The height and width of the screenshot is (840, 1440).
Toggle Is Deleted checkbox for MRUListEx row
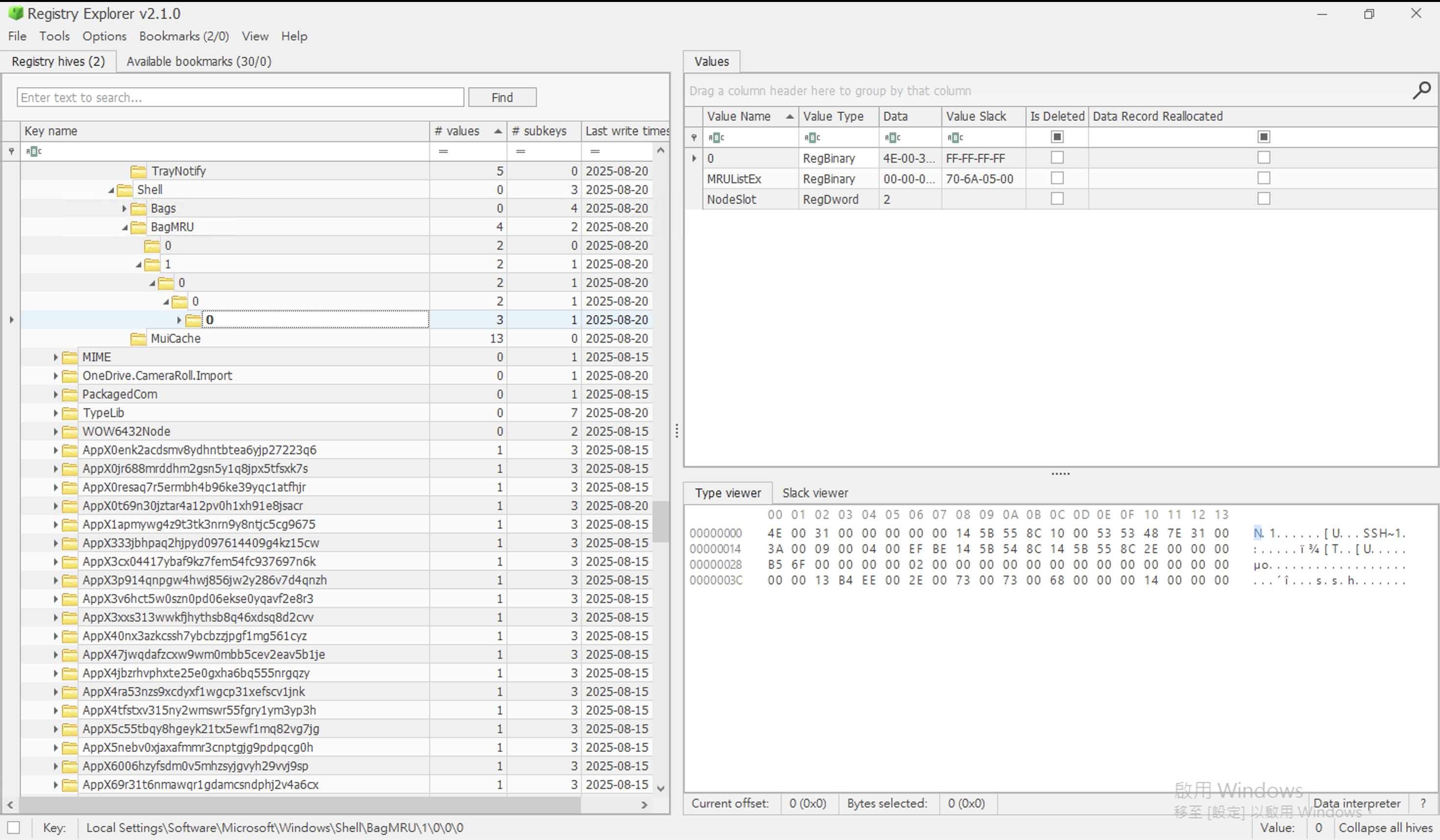(1057, 178)
